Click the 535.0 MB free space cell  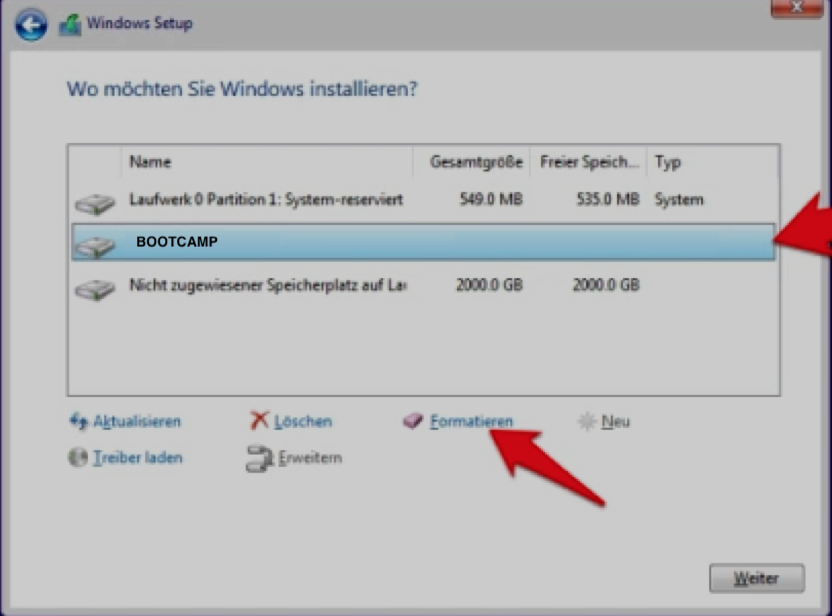point(608,199)
